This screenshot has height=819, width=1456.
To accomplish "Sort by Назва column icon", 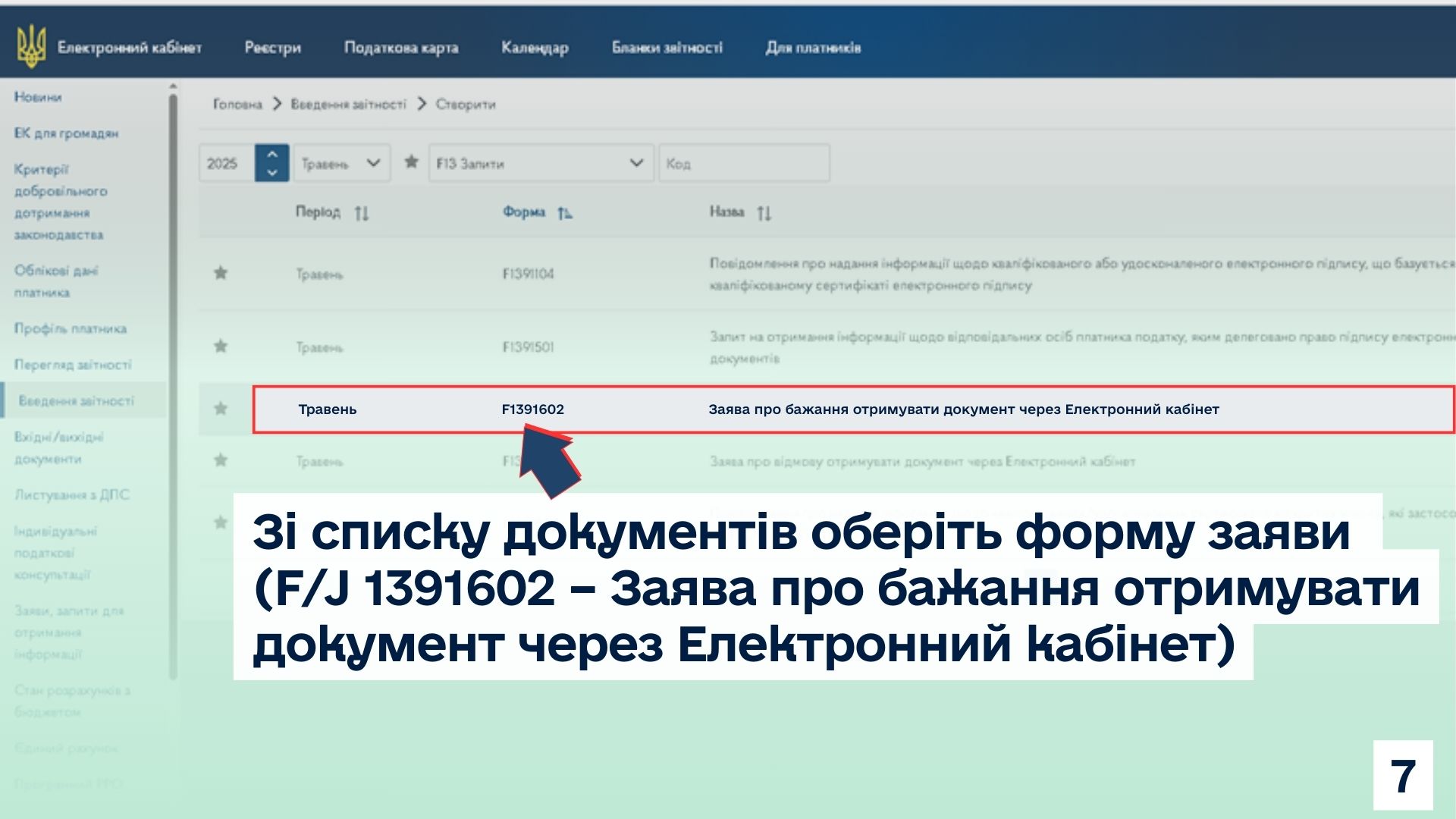I will tap(764, 213).
